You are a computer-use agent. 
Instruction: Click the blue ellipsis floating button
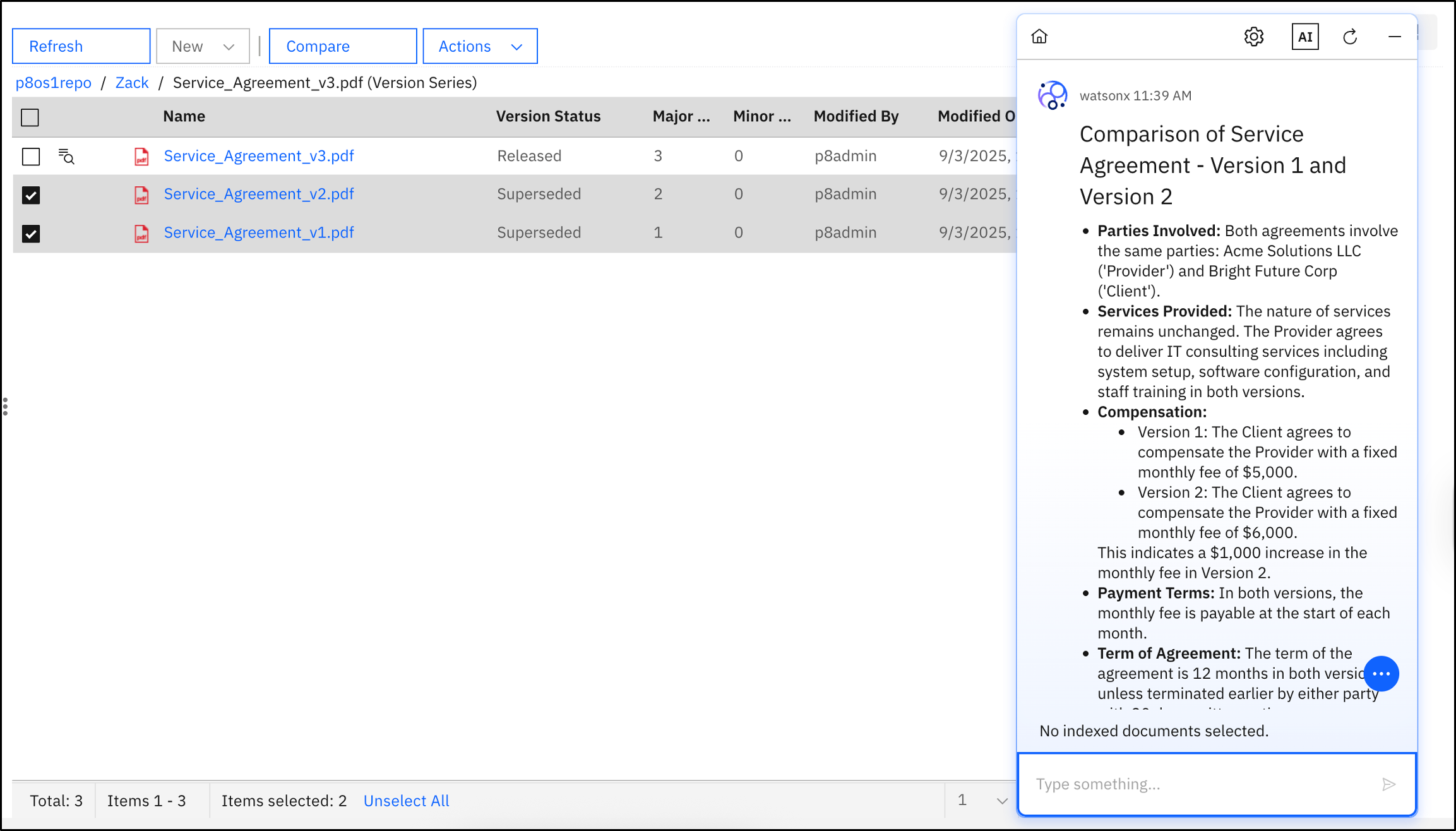(x=1381, y=674)
